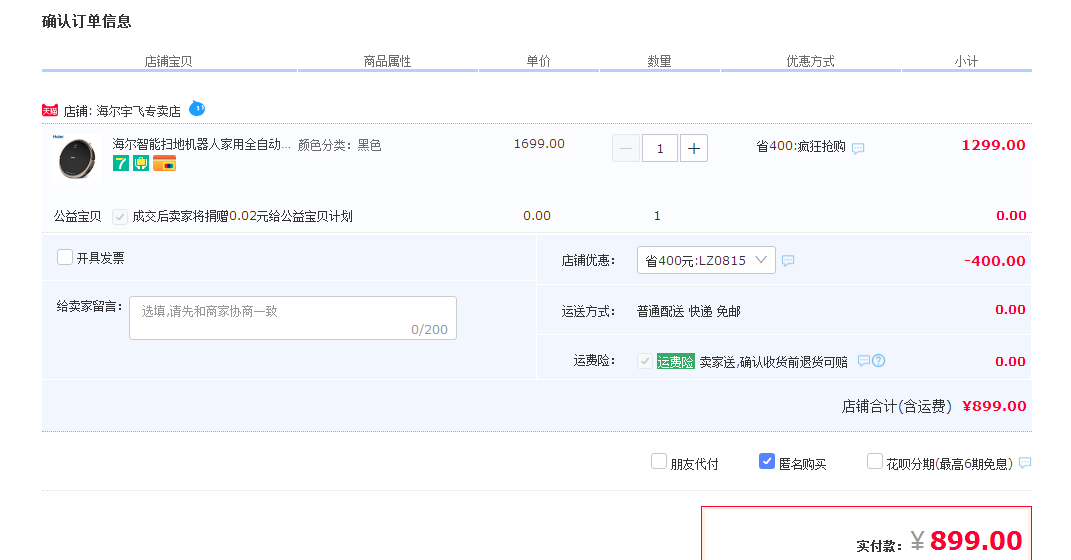
Task: Click the credit card payment badge icon
Action: pos(164,163)
